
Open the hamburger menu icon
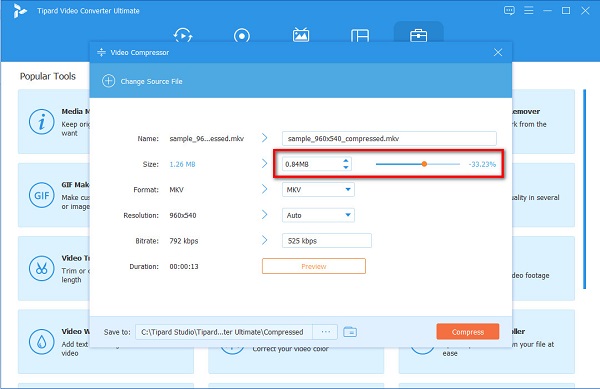528,11
